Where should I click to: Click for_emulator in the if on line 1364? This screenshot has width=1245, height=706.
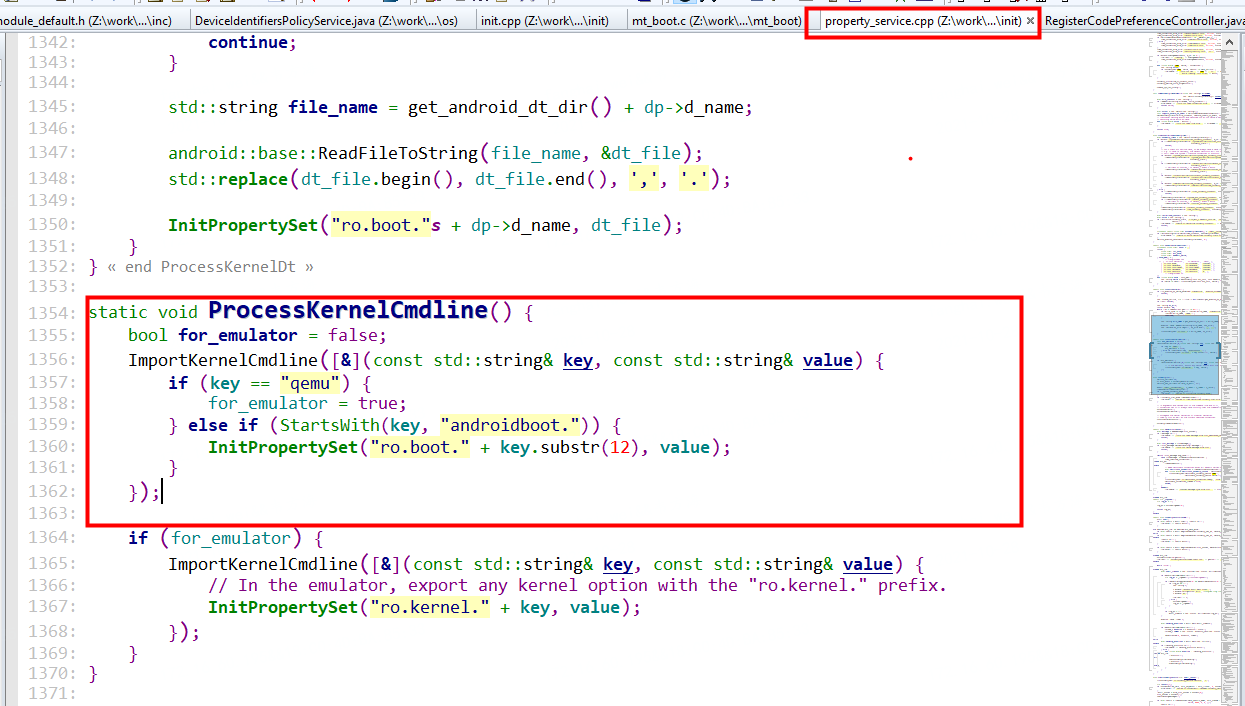point(231,538)
